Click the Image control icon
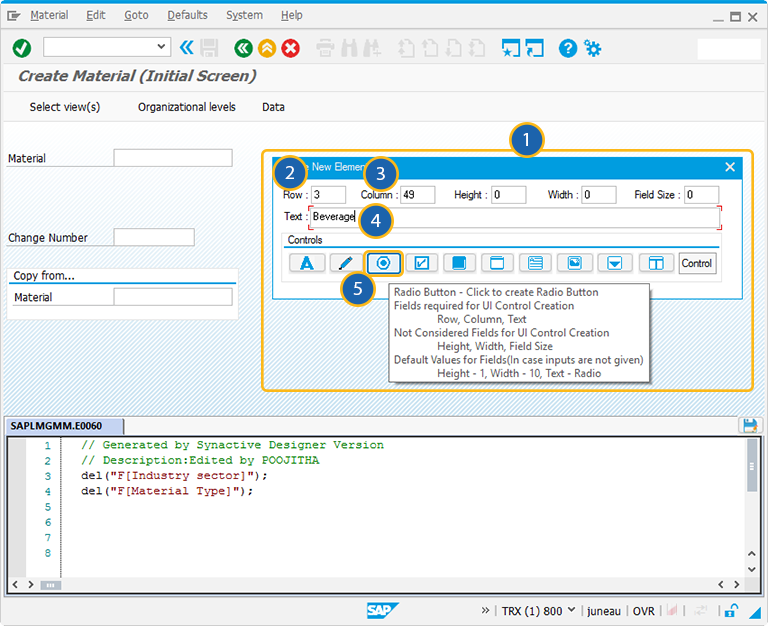 coord(575,263)
